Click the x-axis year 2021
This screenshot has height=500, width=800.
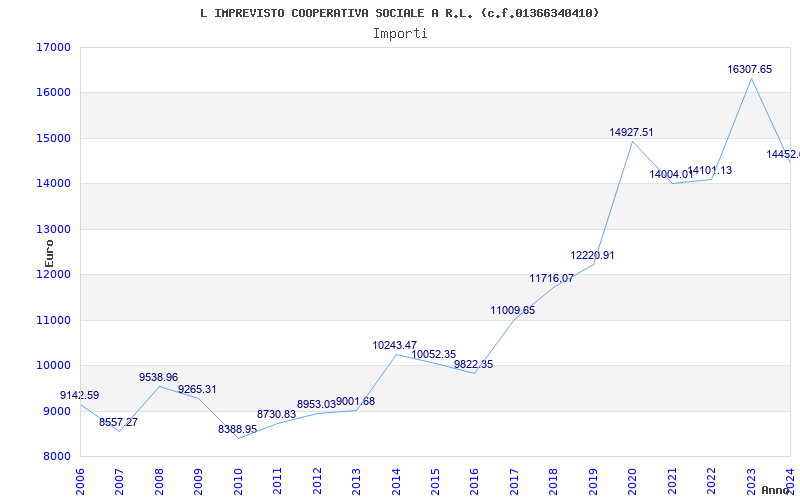[671, 482]
